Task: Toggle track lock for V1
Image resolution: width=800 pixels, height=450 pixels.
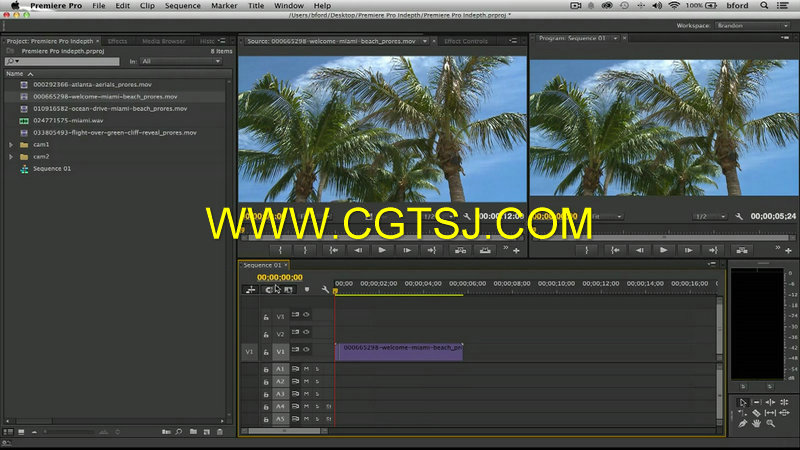Action: pos(266,352)
